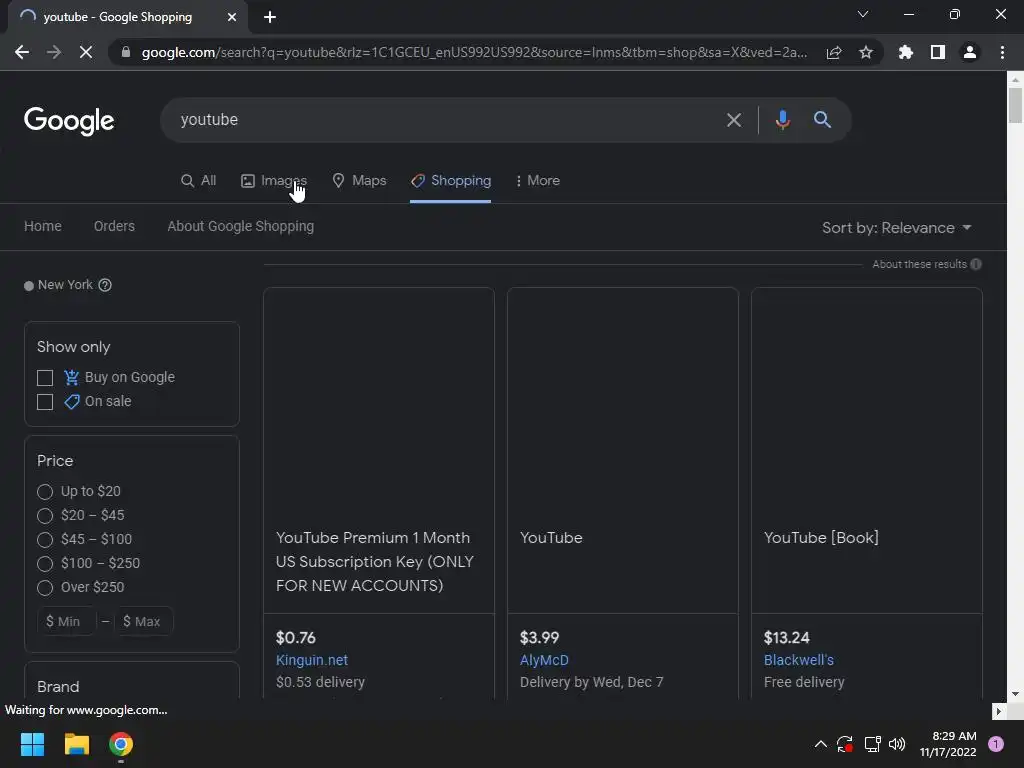Screen dimensions: 1024x768
Task: Close the youtube - Google Shopping tab
Action: [232, 17]
